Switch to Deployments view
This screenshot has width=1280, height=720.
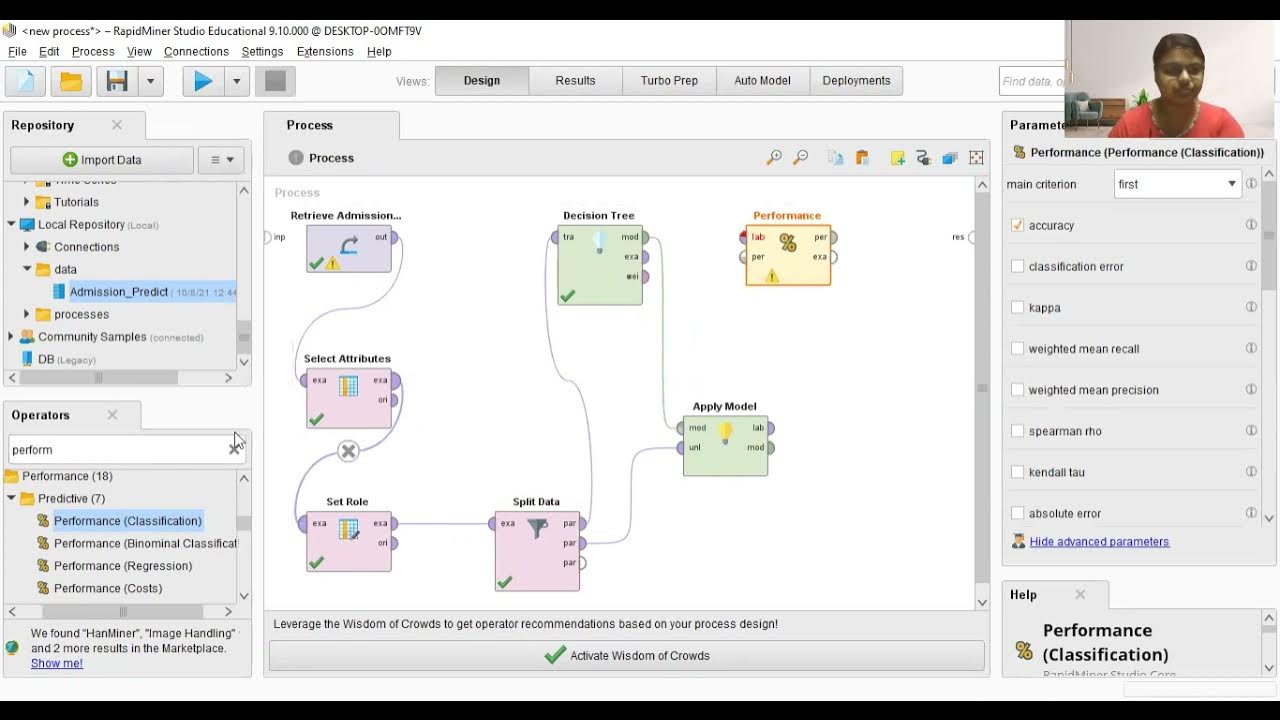[856, 81]
